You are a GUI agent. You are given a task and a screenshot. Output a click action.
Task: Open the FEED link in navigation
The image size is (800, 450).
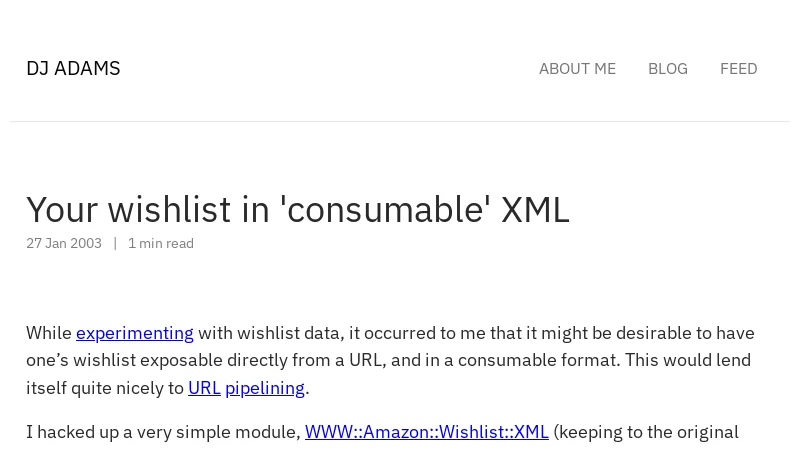(738, 69)
